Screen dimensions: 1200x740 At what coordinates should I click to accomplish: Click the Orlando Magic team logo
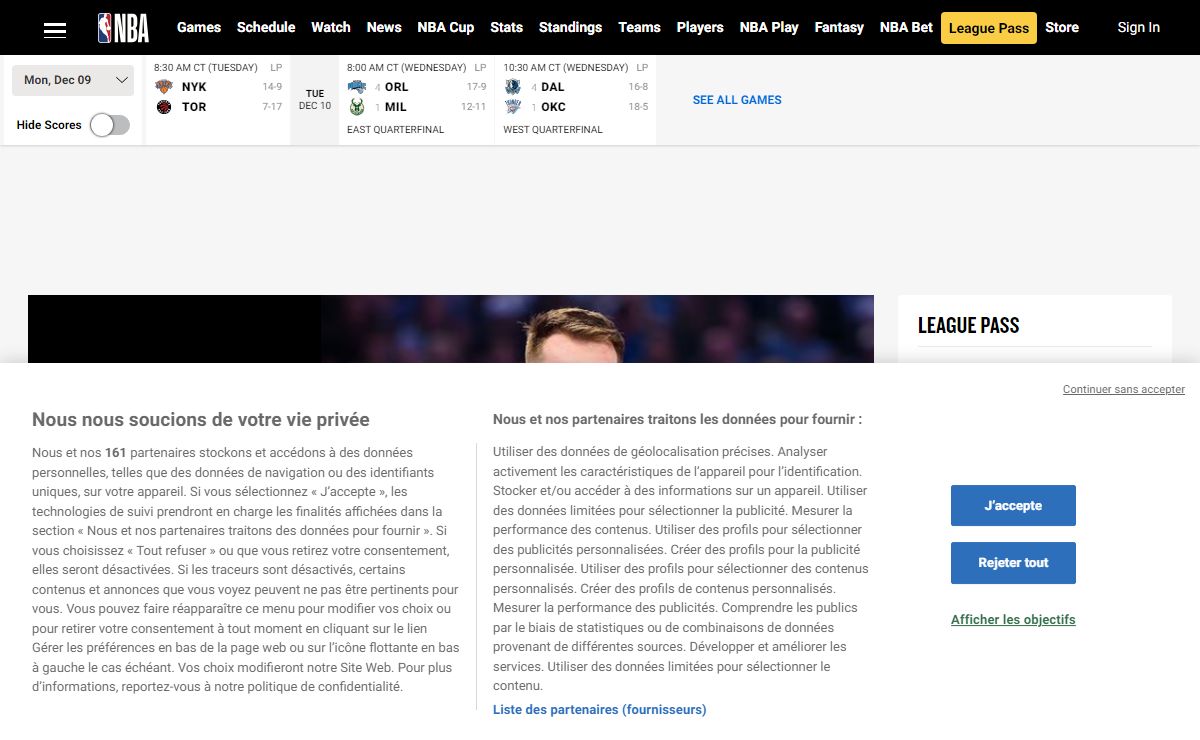(x=357, y=87)
